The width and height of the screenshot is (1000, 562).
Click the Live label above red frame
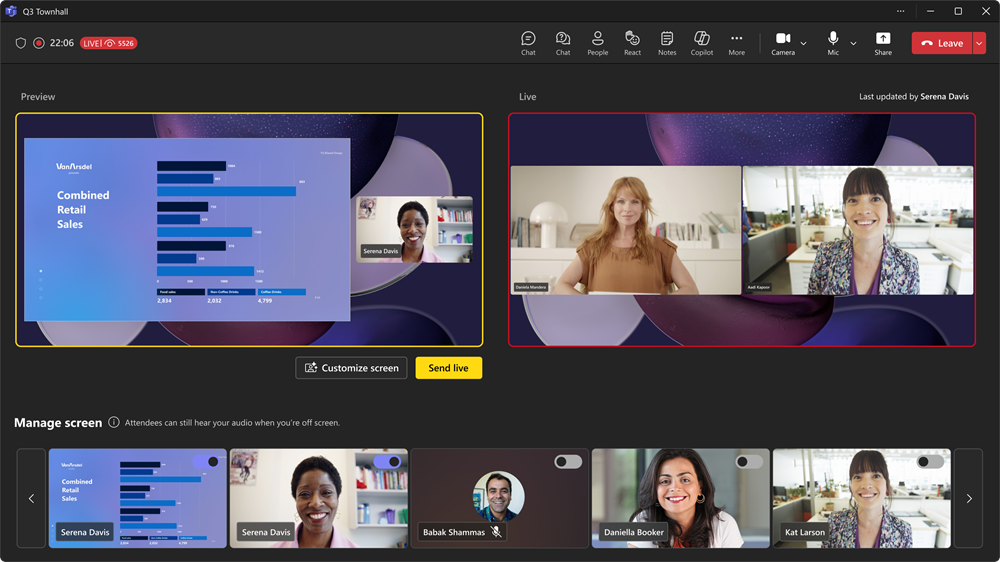pyautogui.click(x=527, y=96)
